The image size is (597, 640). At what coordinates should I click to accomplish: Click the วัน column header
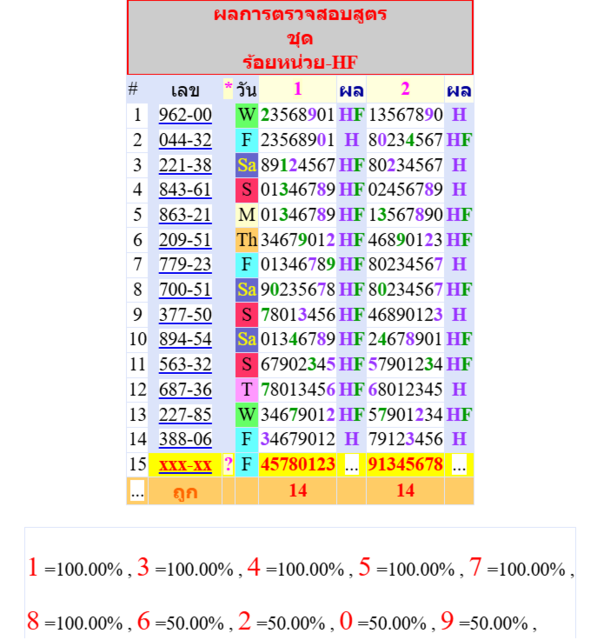(246, 89)
